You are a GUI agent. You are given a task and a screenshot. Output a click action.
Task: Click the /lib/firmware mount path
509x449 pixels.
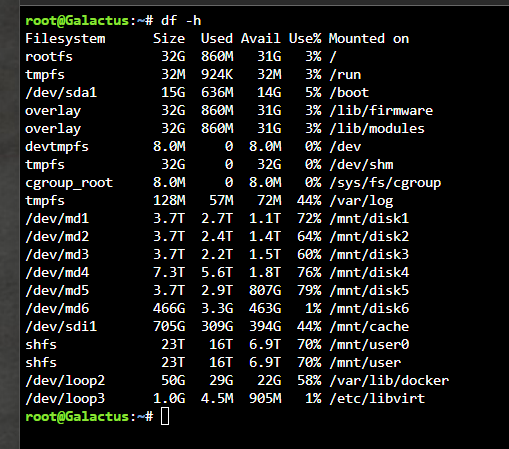(x=381, y=110)
